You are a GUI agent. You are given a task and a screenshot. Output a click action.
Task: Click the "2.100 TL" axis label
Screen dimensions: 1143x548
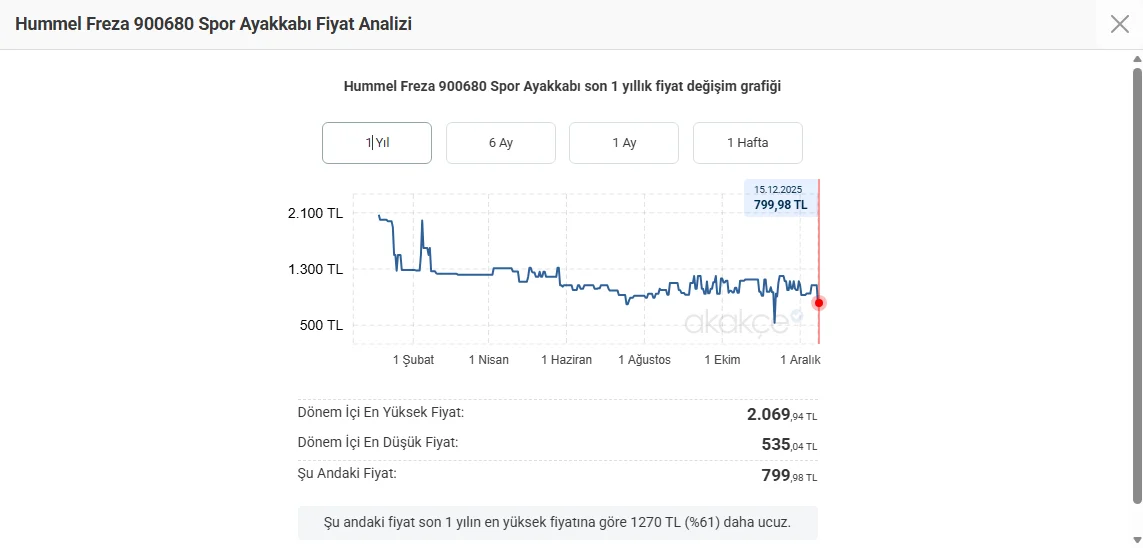315,213
